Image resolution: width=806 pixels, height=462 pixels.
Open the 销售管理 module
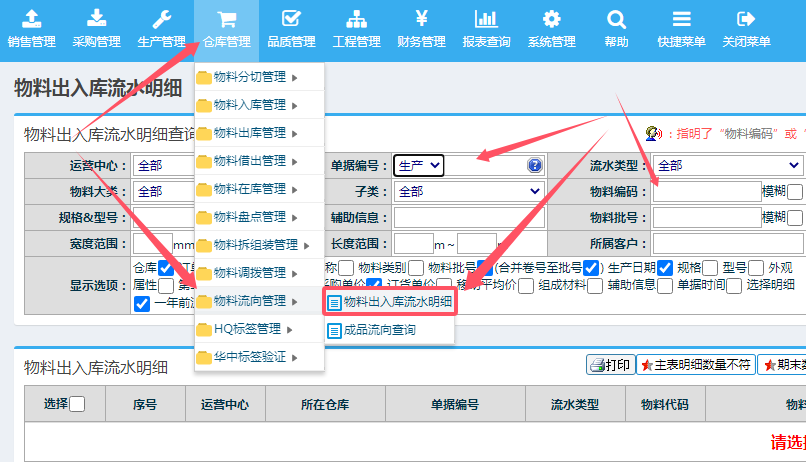[31, 29]
